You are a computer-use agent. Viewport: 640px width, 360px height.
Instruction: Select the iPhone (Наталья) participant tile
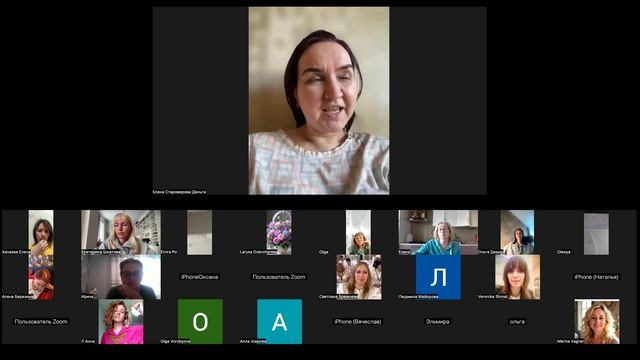(596, 277)
